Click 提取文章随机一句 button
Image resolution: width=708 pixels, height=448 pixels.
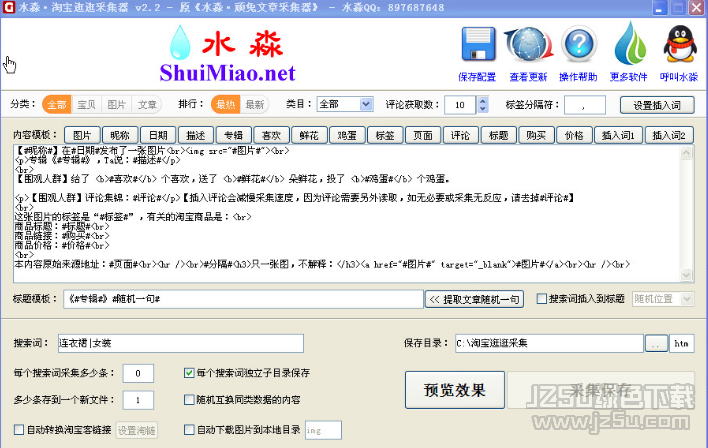(475, 299)
